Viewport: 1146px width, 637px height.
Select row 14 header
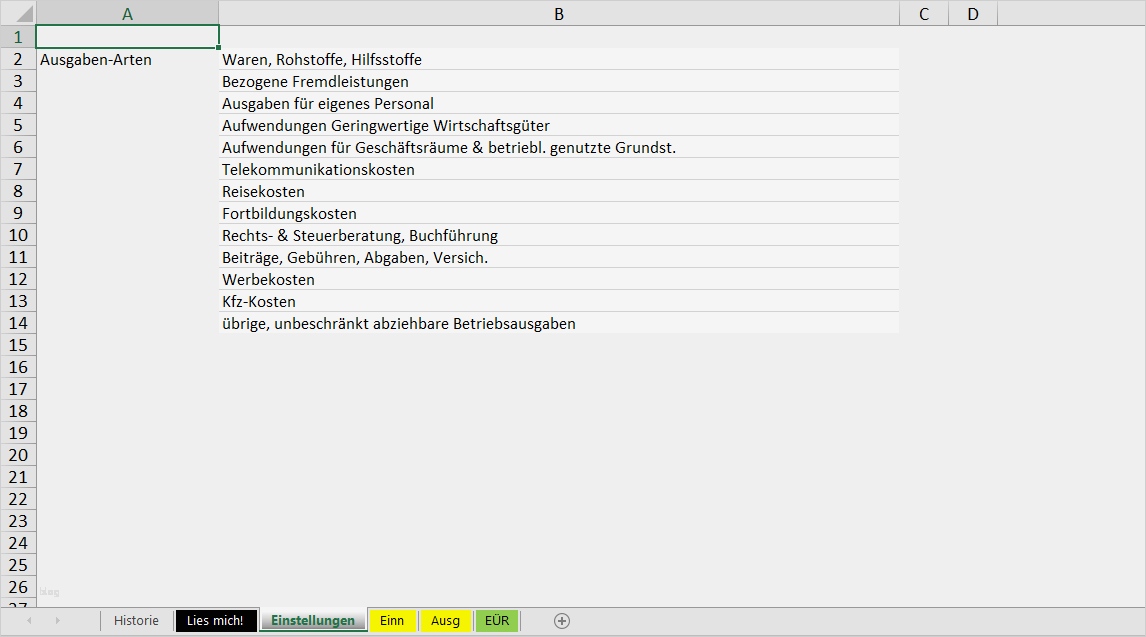coord(18,323)
